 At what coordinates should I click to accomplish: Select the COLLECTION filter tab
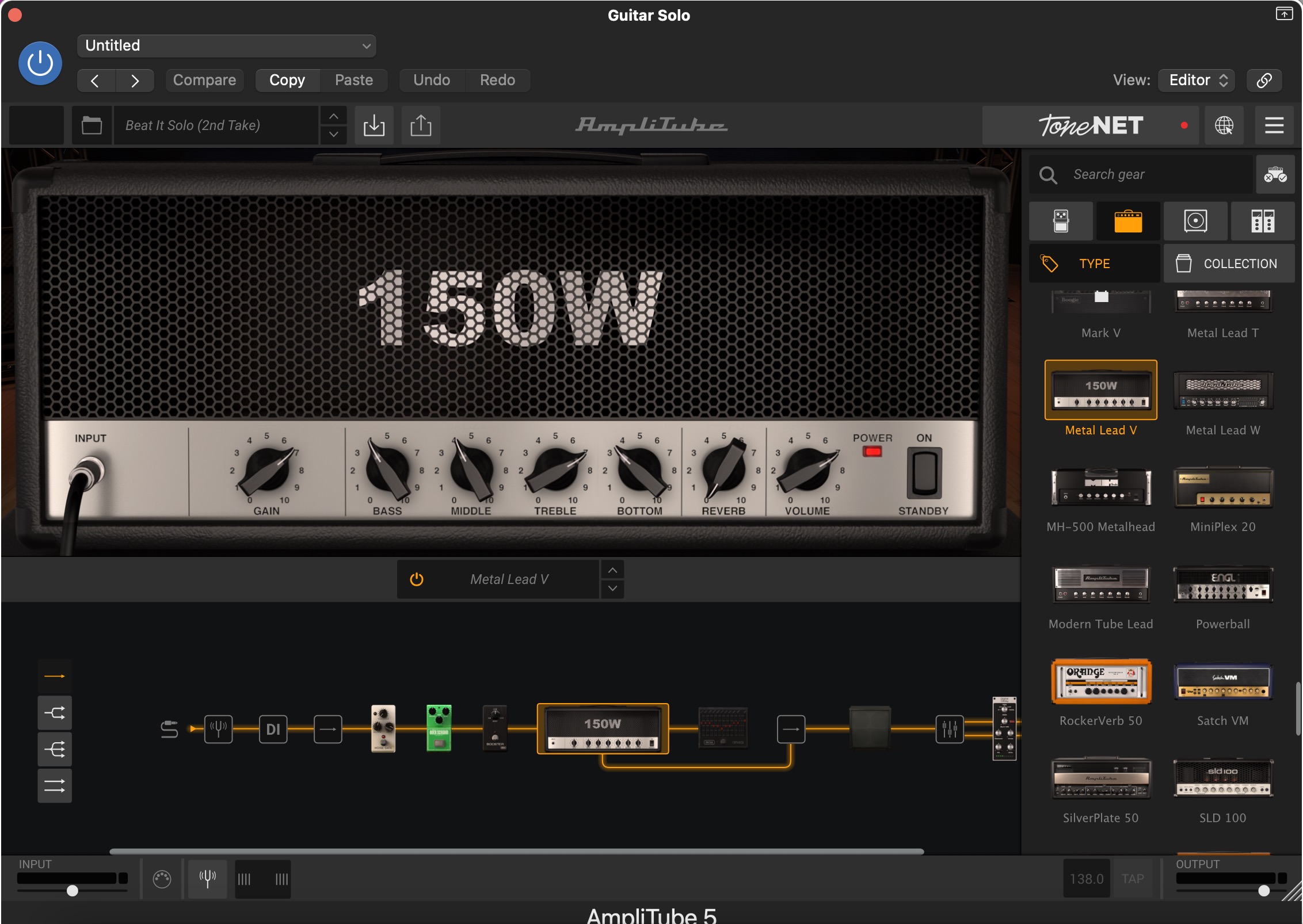coord(1229,264)
